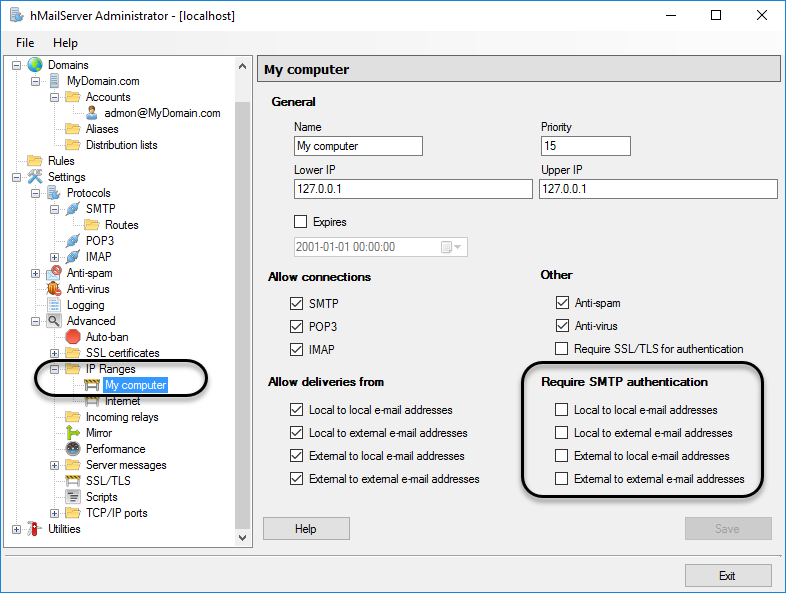Expand the IMAP node
Screen dimensions: 786x593
(55, 257)
